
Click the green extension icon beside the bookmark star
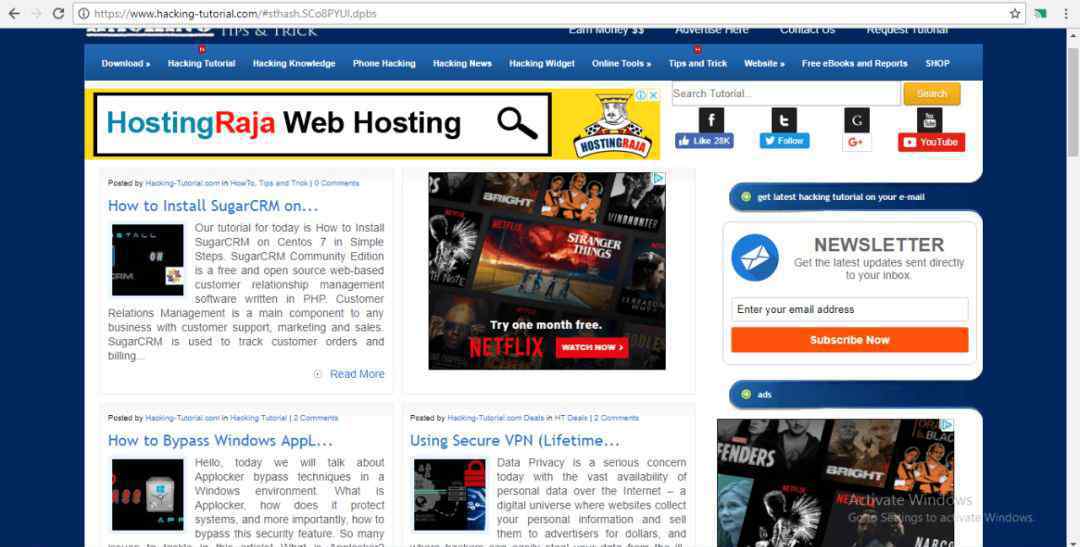[x=1041, y=13]
